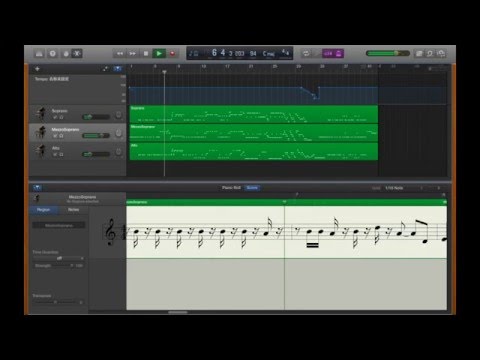The width and height of the screenshot is (480, 360).
Task: Click the red Record button
Action: pyautogui.click(x=172, y=53)
